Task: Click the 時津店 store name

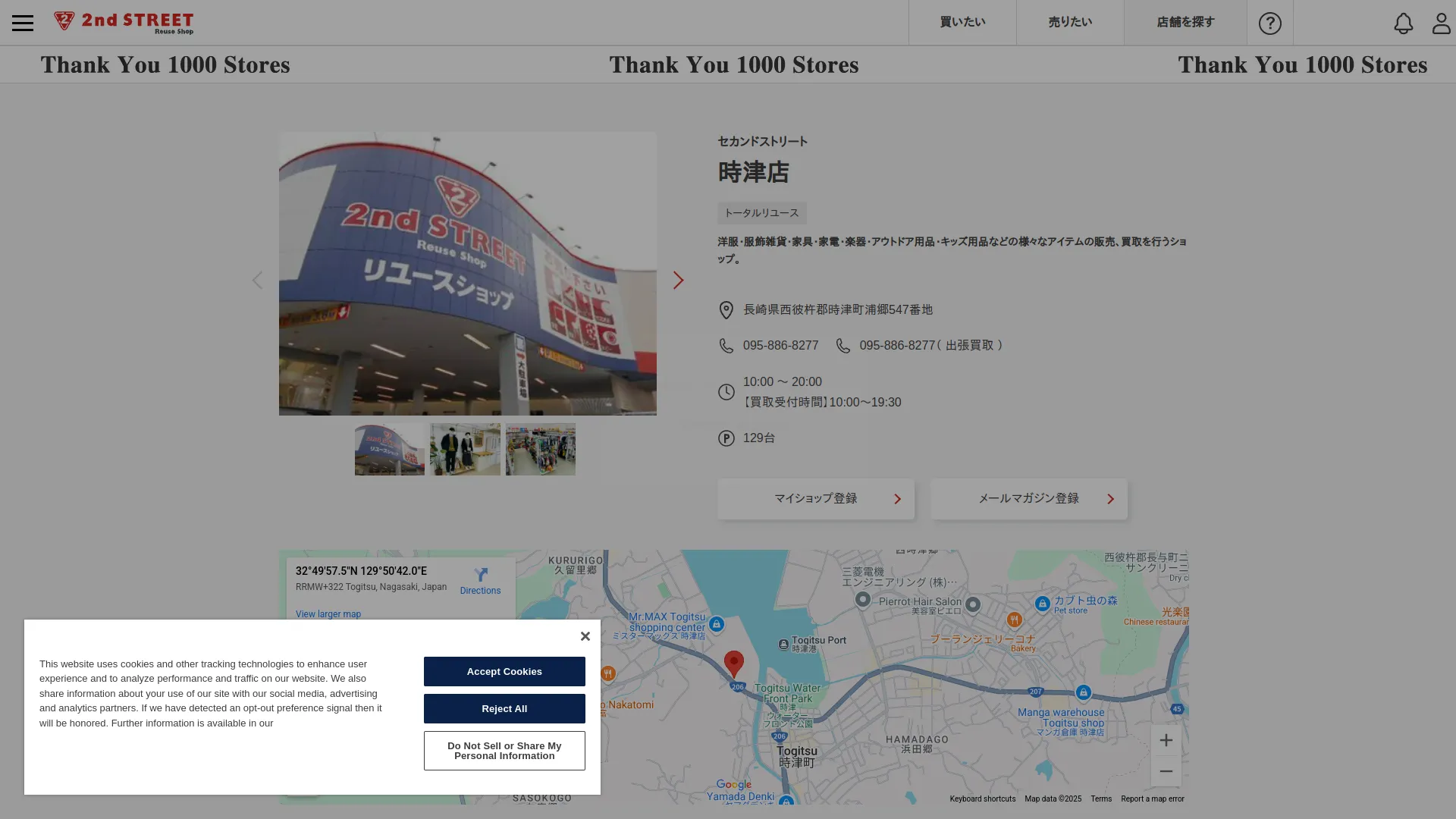Action: tap(753, 172)
